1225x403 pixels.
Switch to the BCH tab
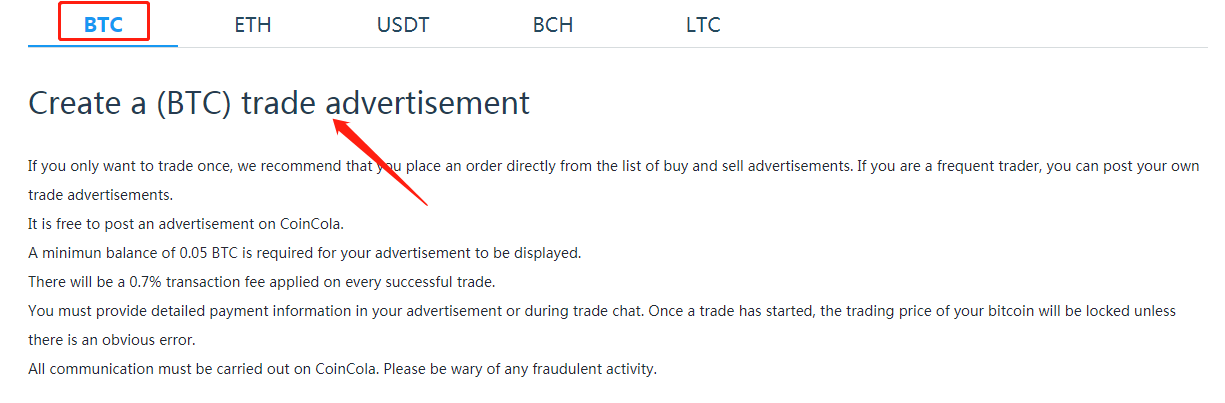553,24
